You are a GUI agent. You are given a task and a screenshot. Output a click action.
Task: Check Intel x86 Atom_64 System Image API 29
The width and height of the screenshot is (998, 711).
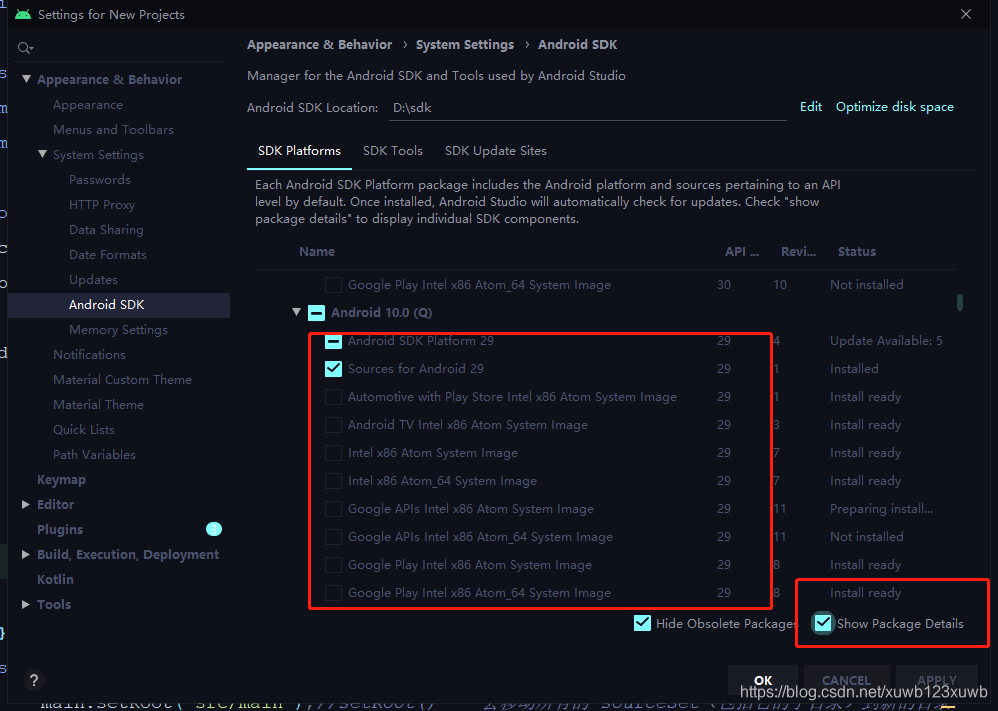point(333,481)
